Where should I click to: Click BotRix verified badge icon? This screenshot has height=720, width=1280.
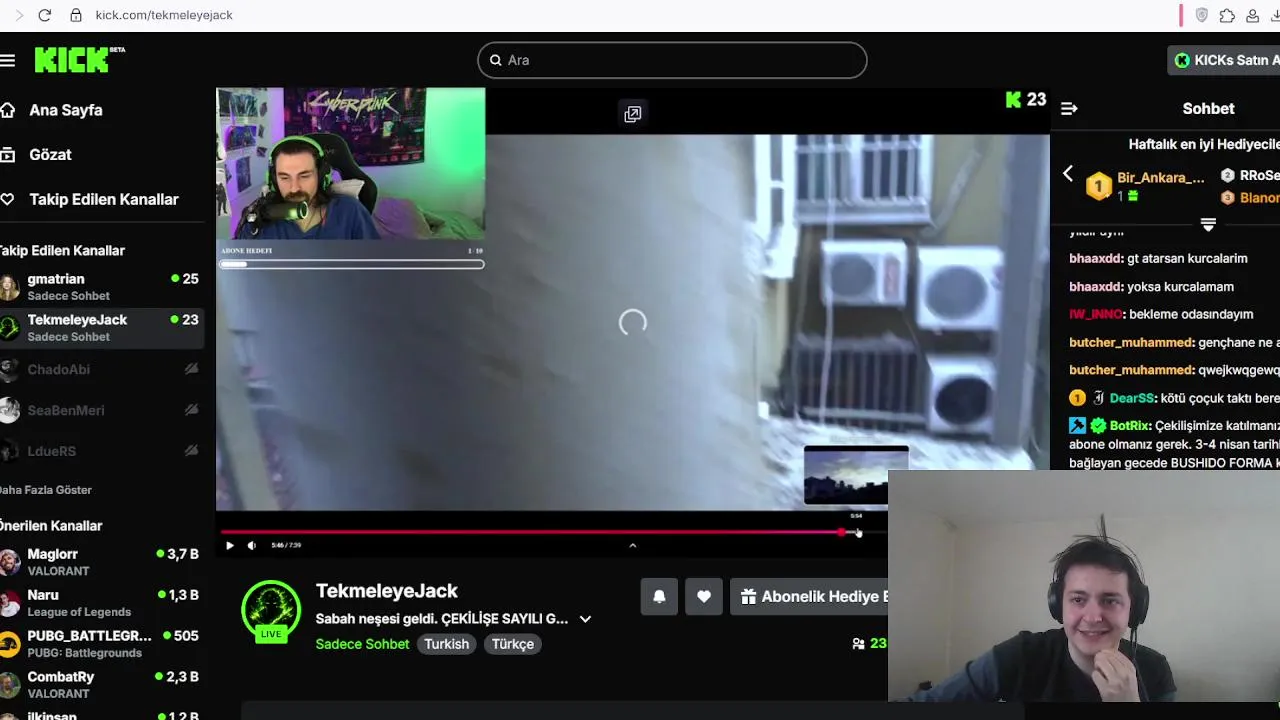1098,426
